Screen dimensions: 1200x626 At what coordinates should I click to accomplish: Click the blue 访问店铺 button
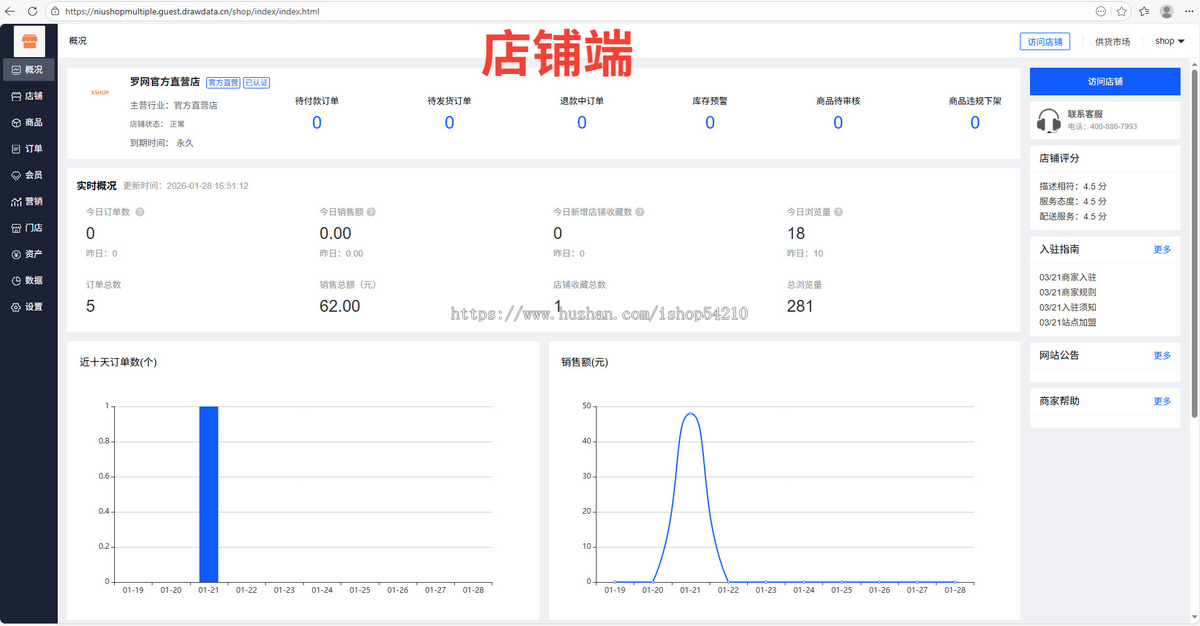1105,81
